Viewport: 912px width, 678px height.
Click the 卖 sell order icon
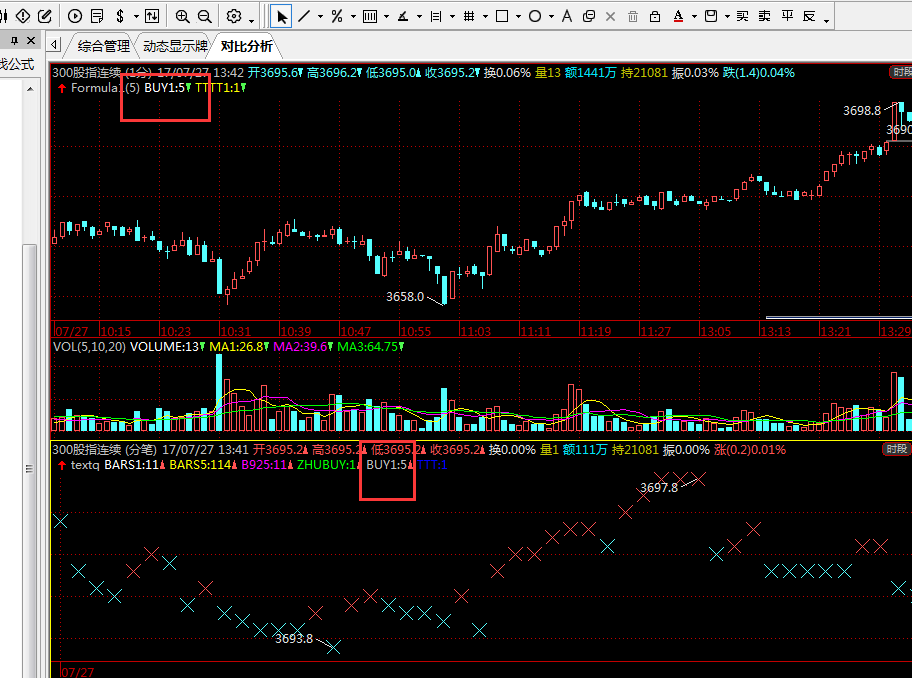click(765, 16)
